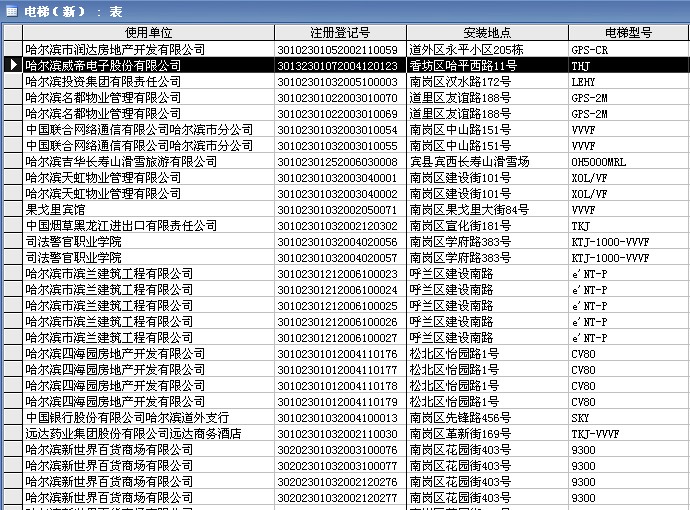Select the 安装地点 column header
690x510 pixels.
487,33
